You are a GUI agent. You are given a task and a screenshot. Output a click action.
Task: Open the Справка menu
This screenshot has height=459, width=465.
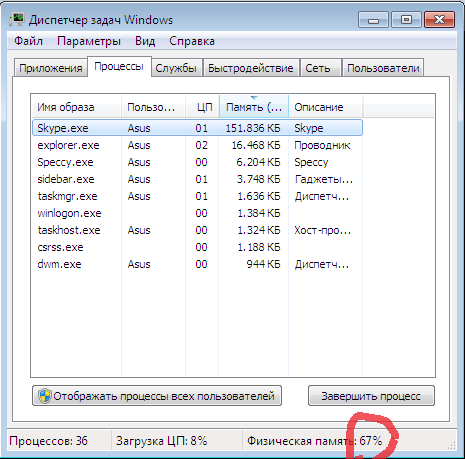tap(192, 41)
